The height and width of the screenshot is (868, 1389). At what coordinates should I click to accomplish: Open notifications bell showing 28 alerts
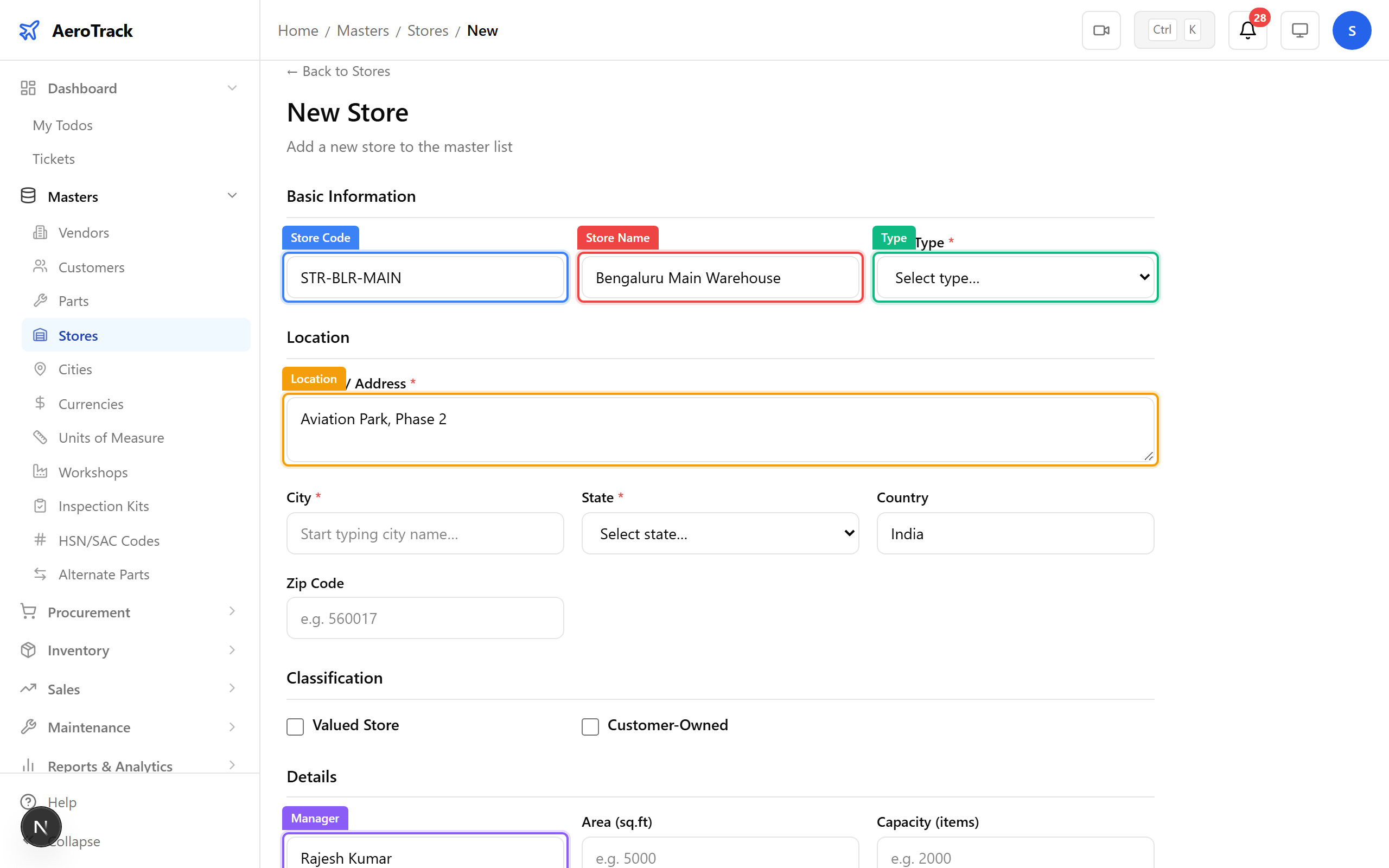(x=1247, y=30)
